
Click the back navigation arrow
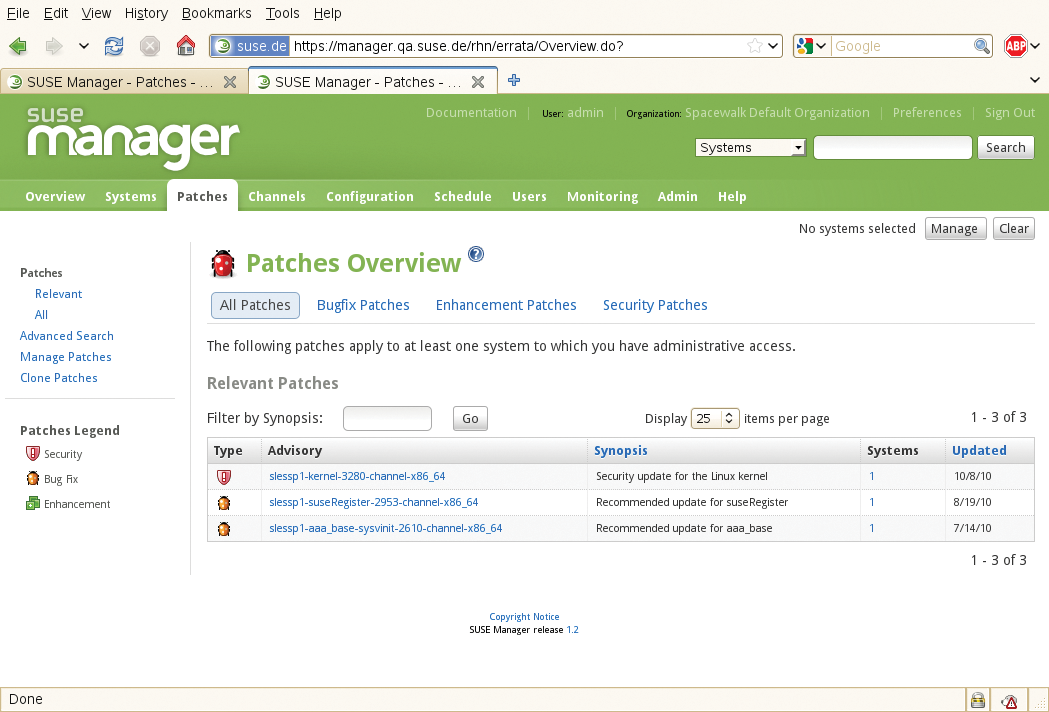pos(17,45)
